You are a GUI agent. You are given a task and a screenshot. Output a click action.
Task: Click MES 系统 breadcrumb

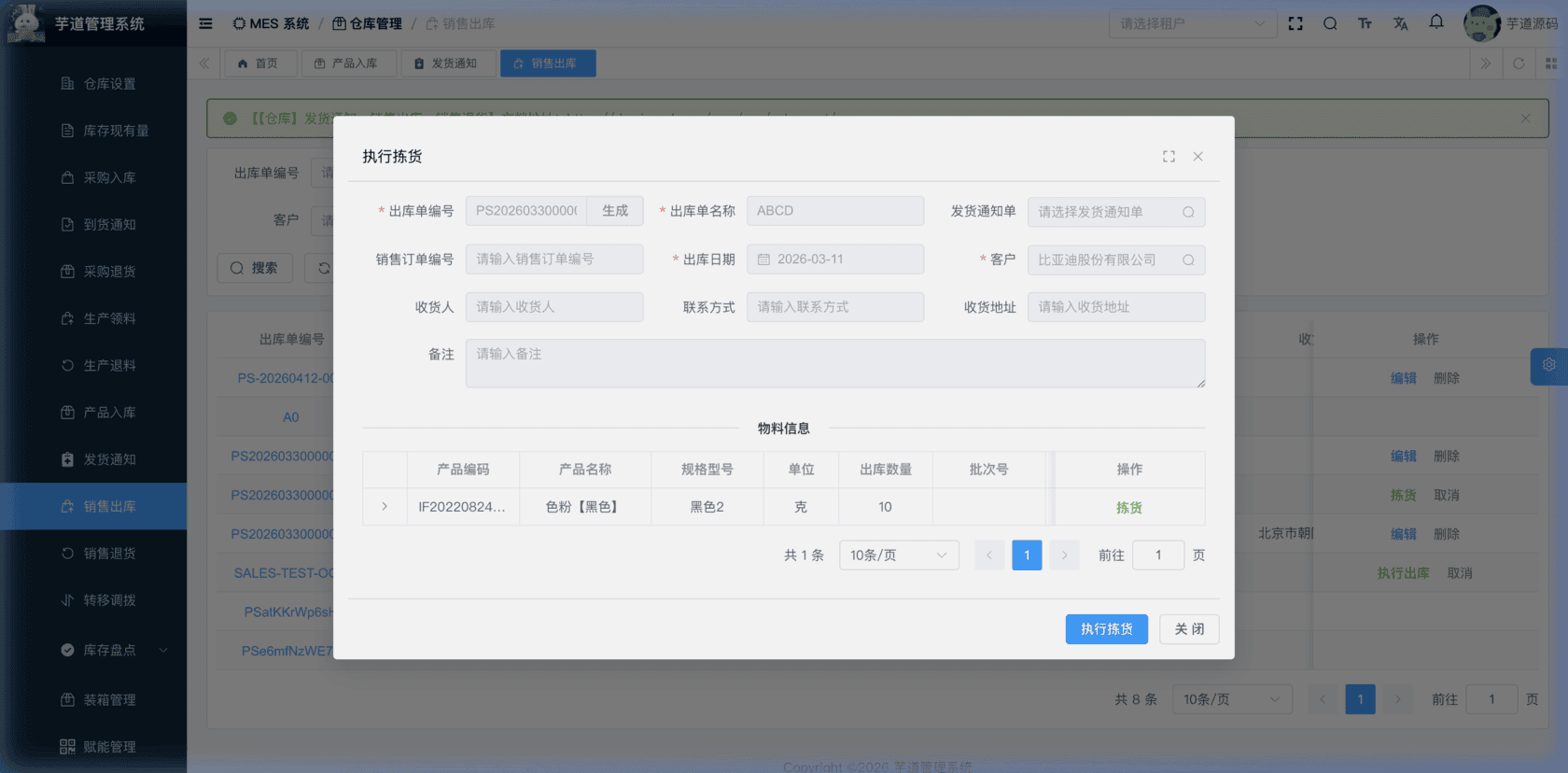(271, 23)
